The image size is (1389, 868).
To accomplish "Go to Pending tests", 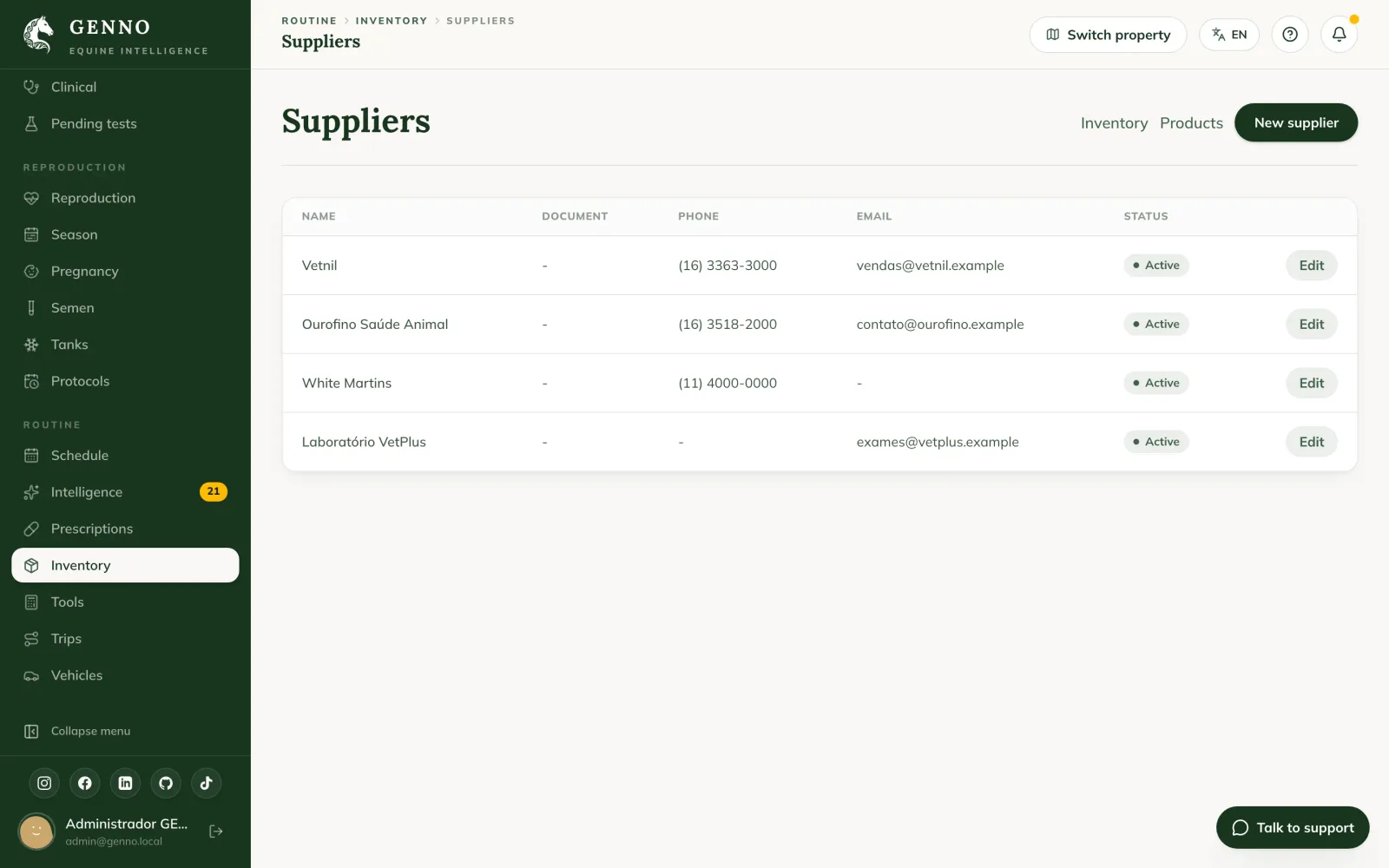I will pyautogui.click(x=125, y=123).
